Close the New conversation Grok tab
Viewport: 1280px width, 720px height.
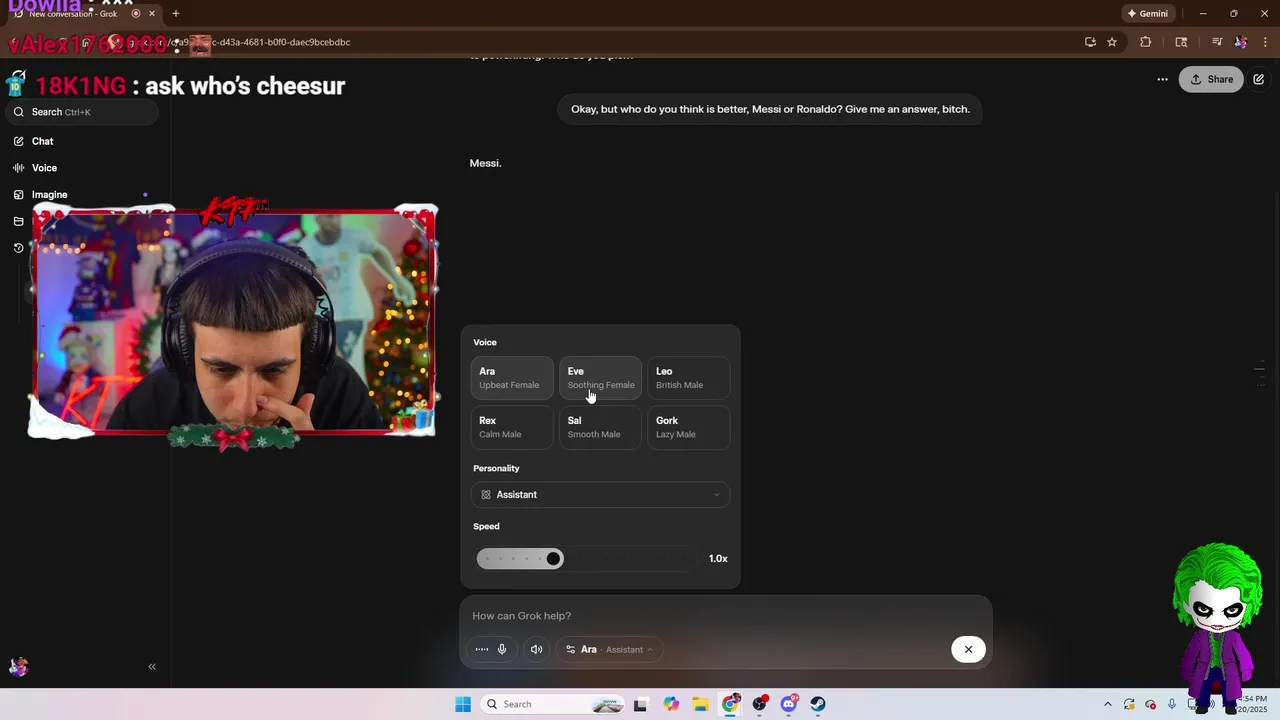pyautogui.click(x=152, y=14)
